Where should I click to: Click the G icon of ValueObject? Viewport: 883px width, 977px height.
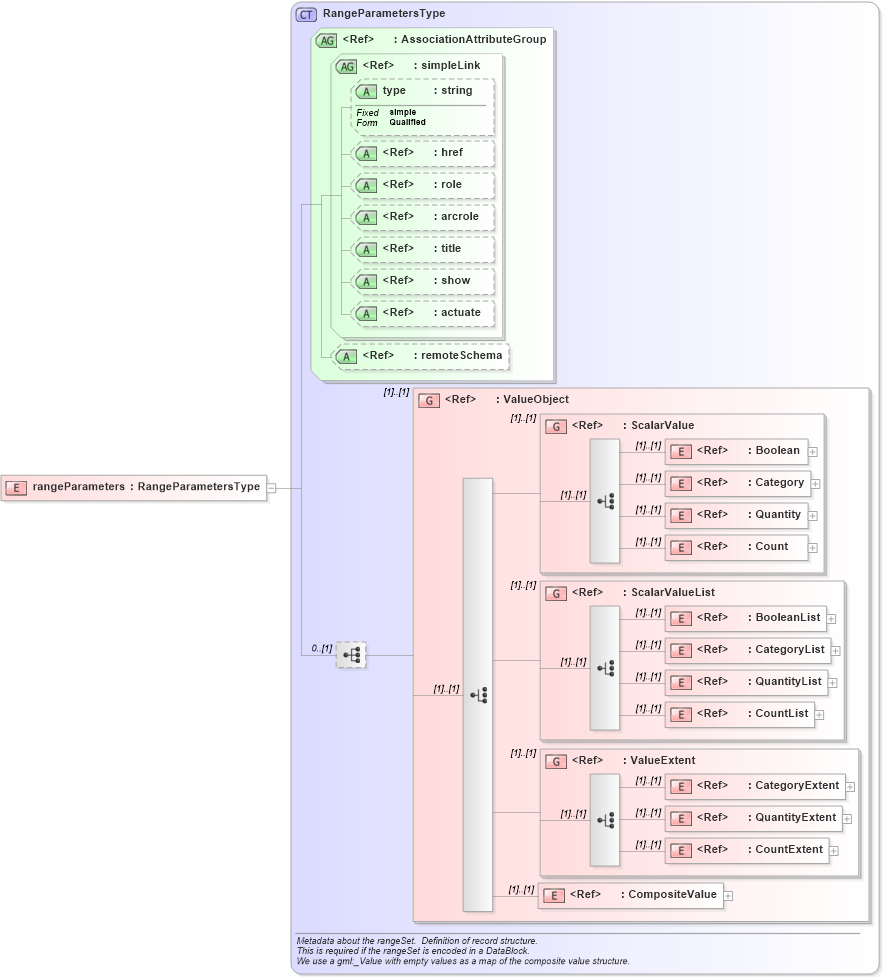(431, 399)
